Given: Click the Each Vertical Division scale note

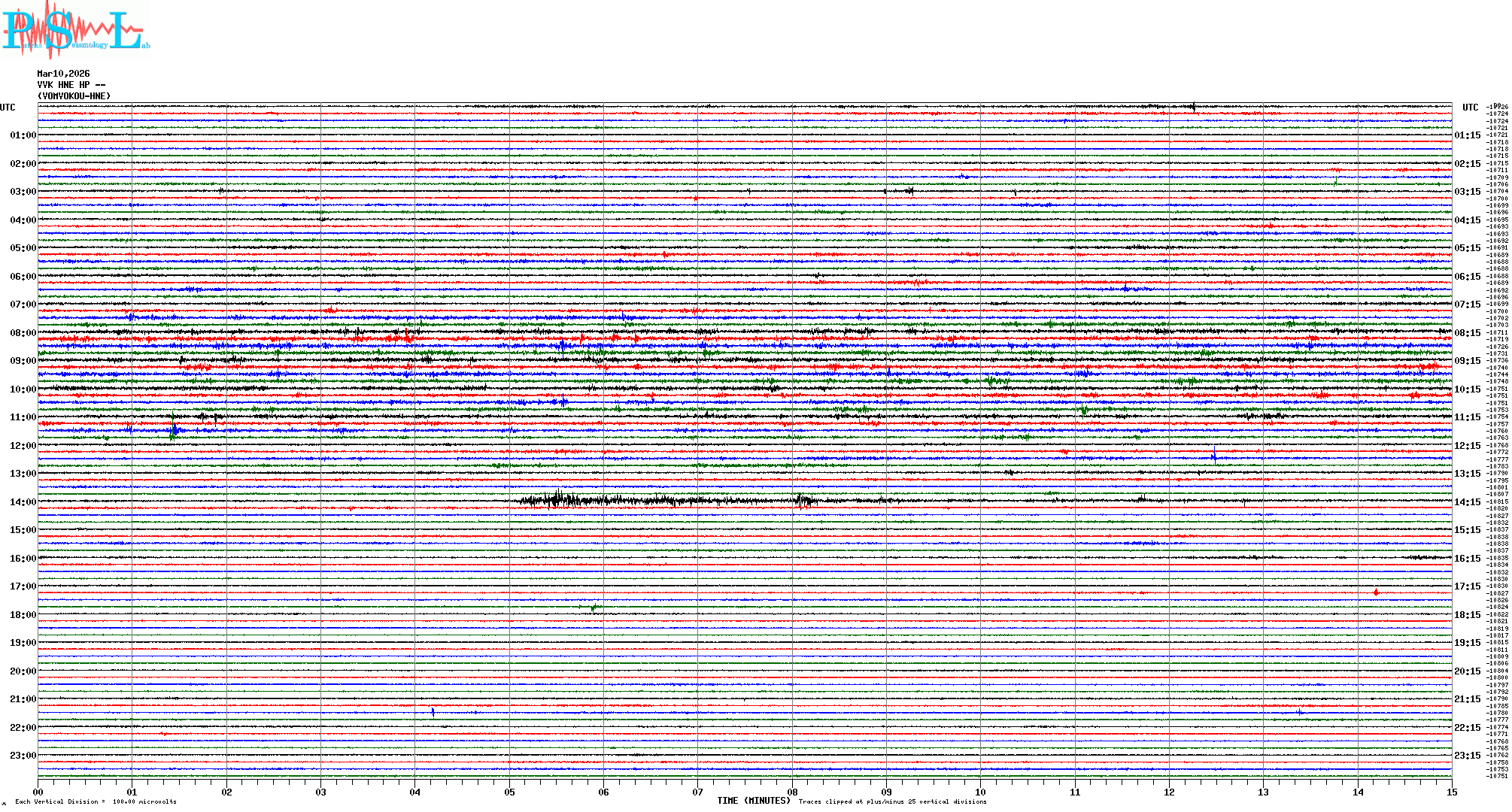Looking at the screenshot, I should pos(96,801).
